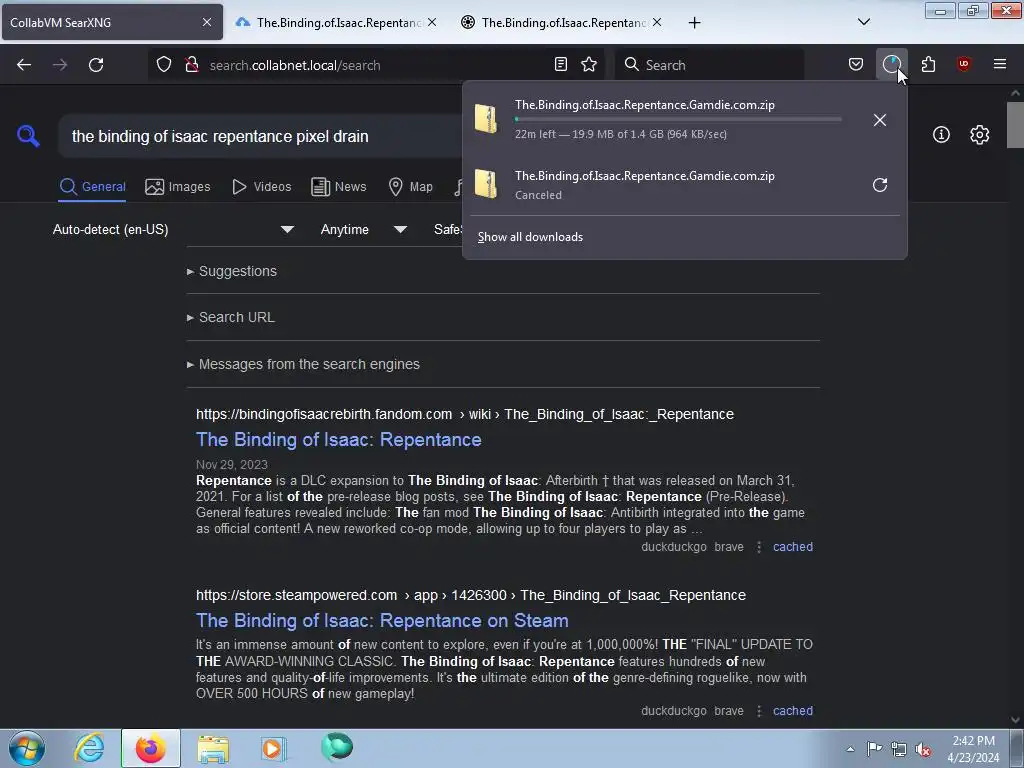
Task: Open cached link for the Steam result
Action: 793,711
